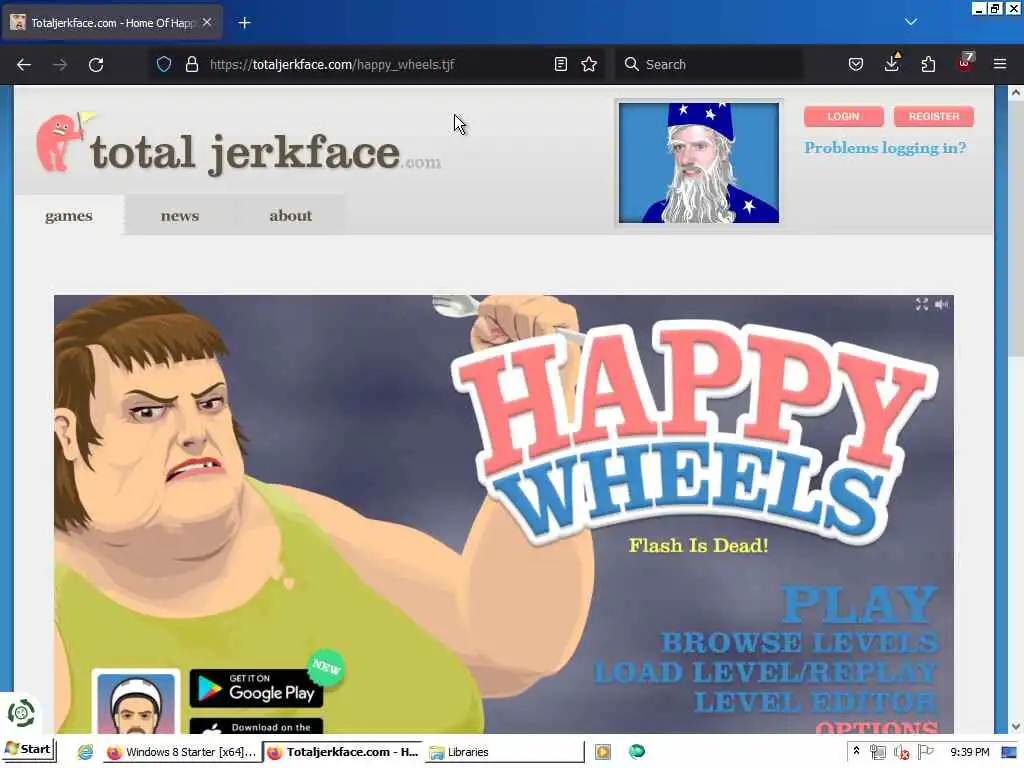This screenshot has height=768, width=1024.
Task: Show hidden tray icons arrow
Action: (x=856, y=752)
